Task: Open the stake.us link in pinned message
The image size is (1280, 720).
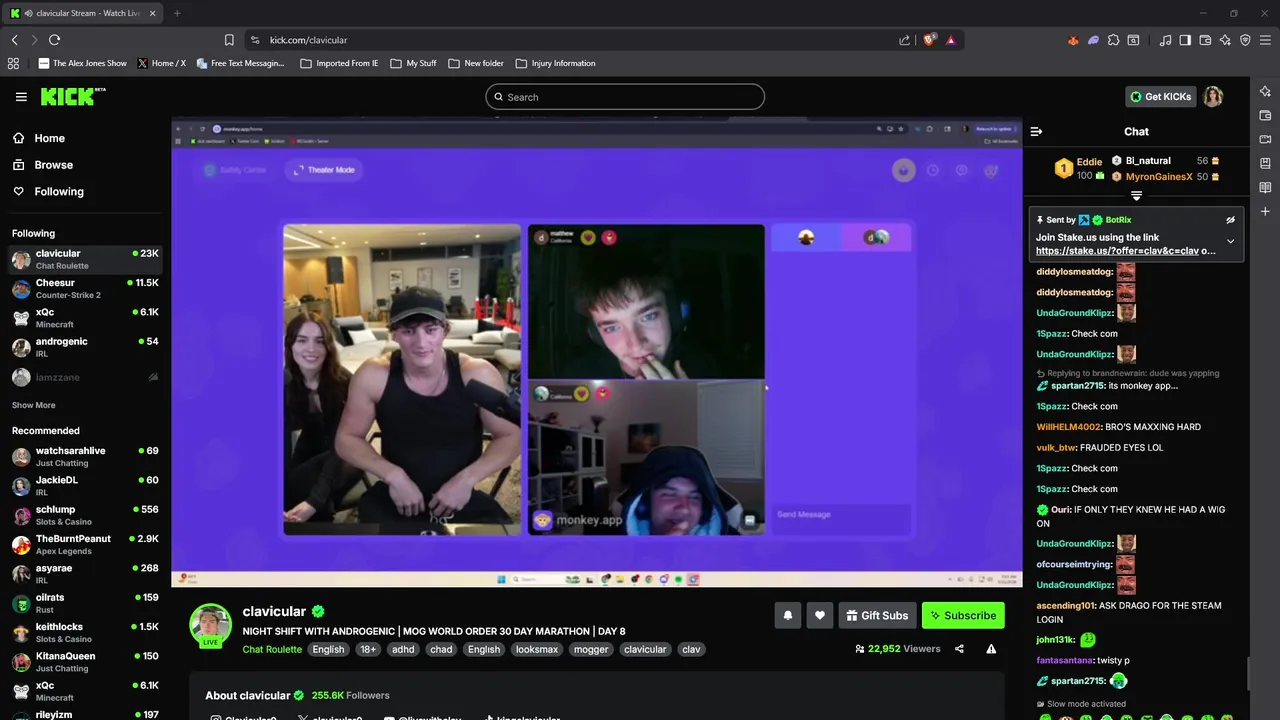Action: coord(1117,251)
